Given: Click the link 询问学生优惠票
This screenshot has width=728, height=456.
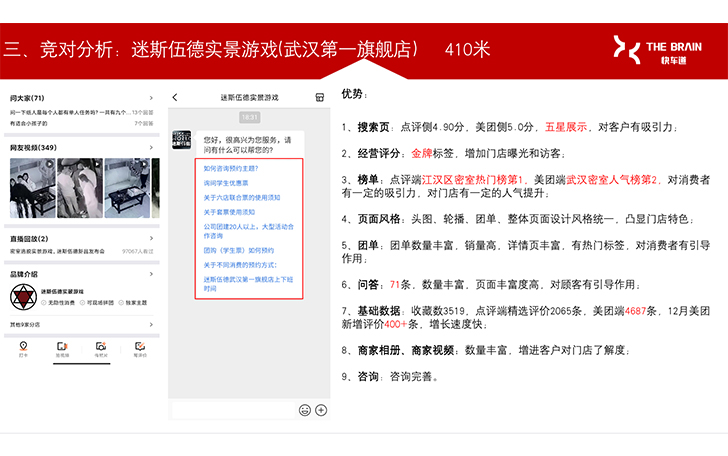Looking at the screenshot, I should (226, 183).
